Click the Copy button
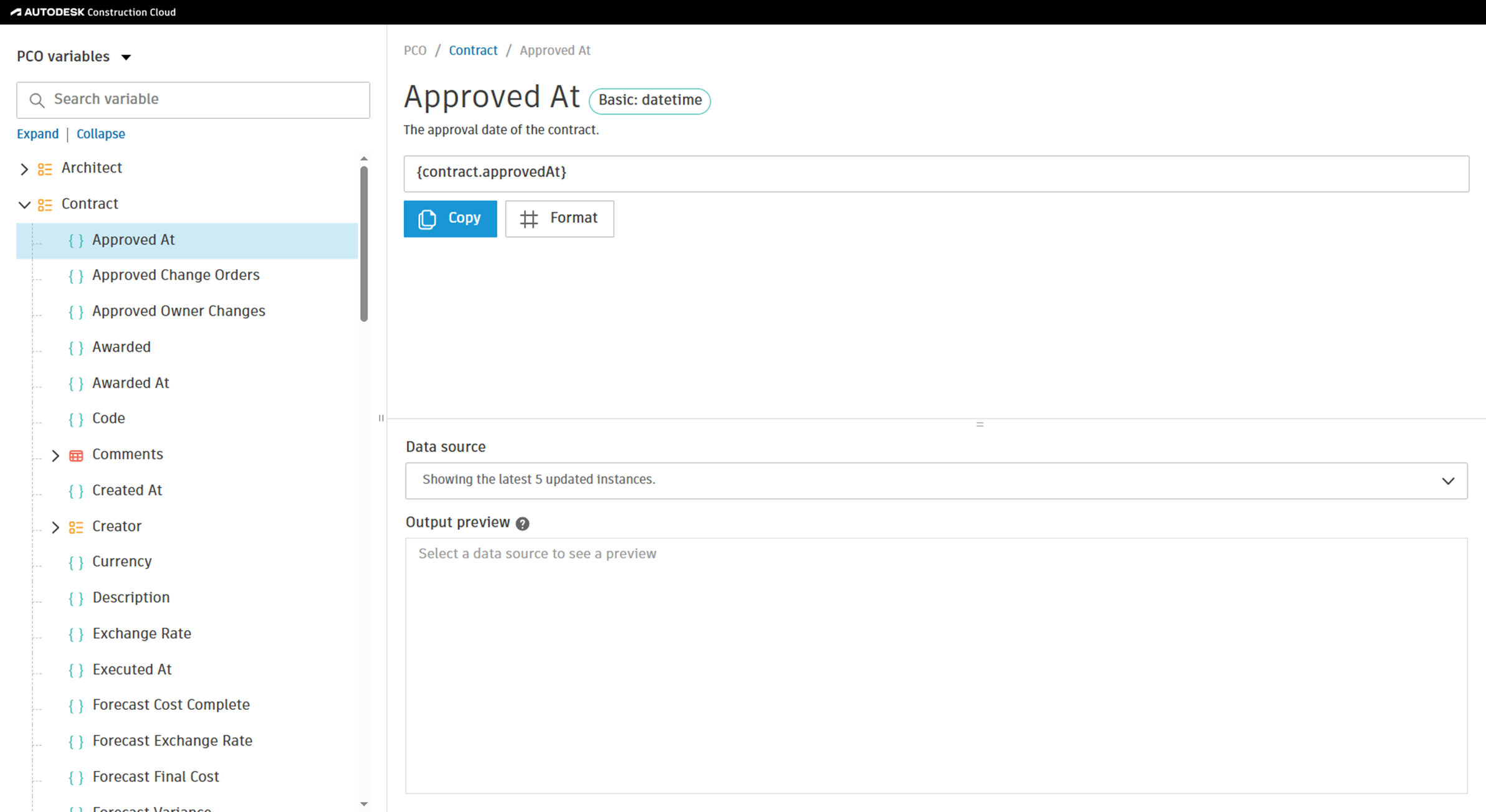Image resolution: width=1486 pixels, height=812 pixels. pyautogui.click(x=450, y=219)
